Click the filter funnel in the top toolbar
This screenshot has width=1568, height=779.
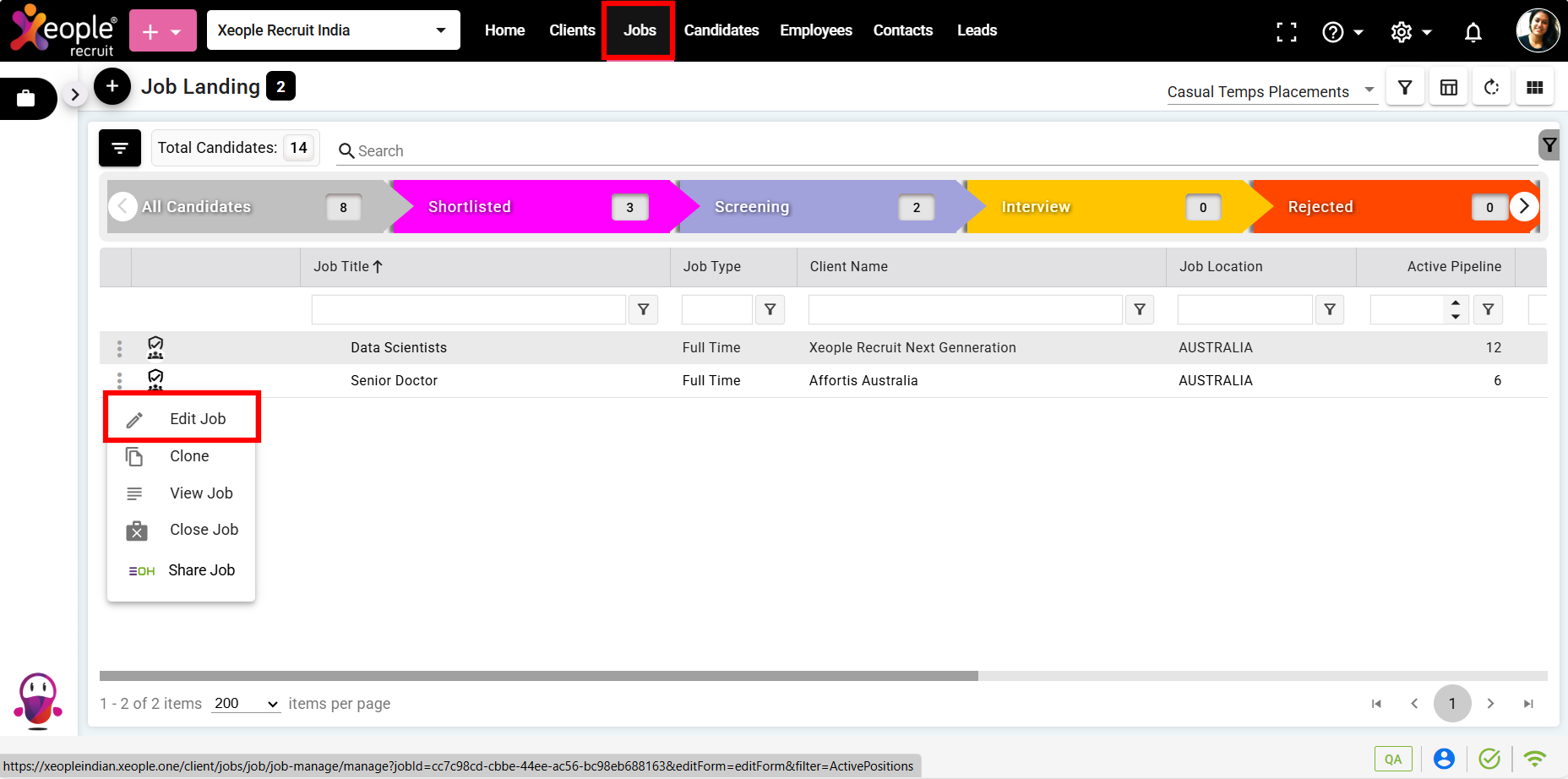1405,88
